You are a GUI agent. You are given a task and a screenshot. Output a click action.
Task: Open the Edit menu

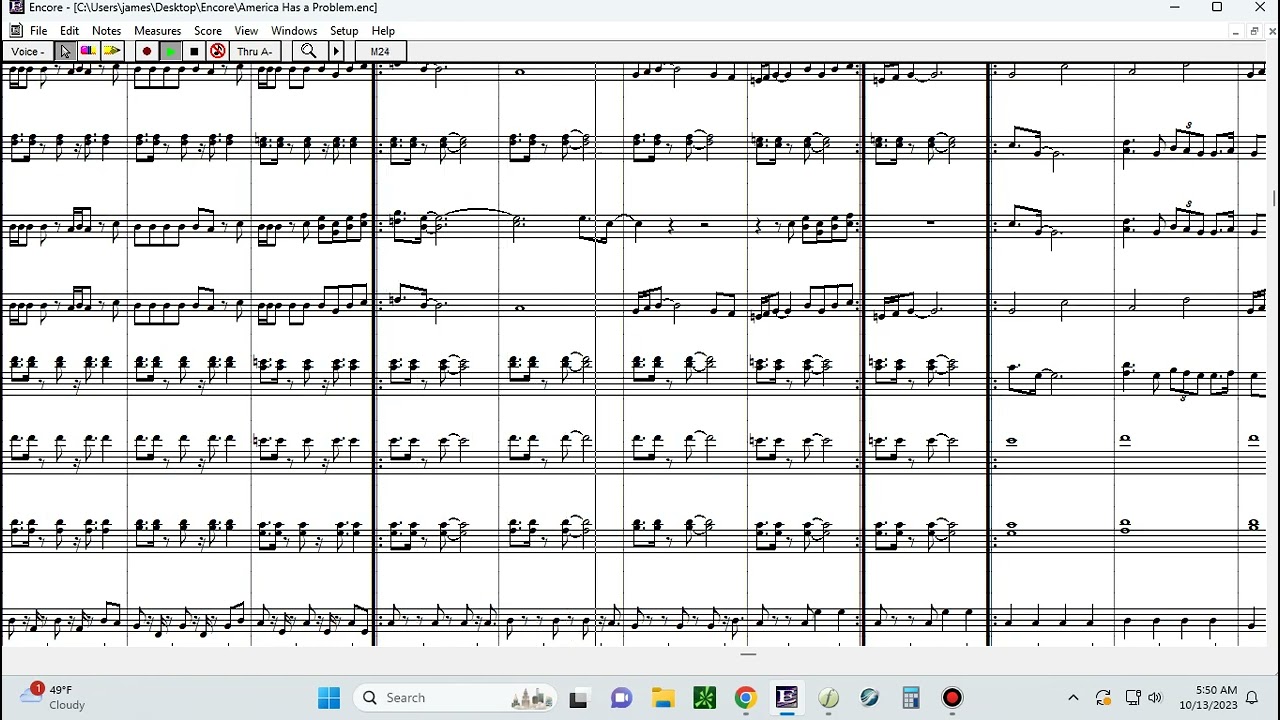(69, 31)
